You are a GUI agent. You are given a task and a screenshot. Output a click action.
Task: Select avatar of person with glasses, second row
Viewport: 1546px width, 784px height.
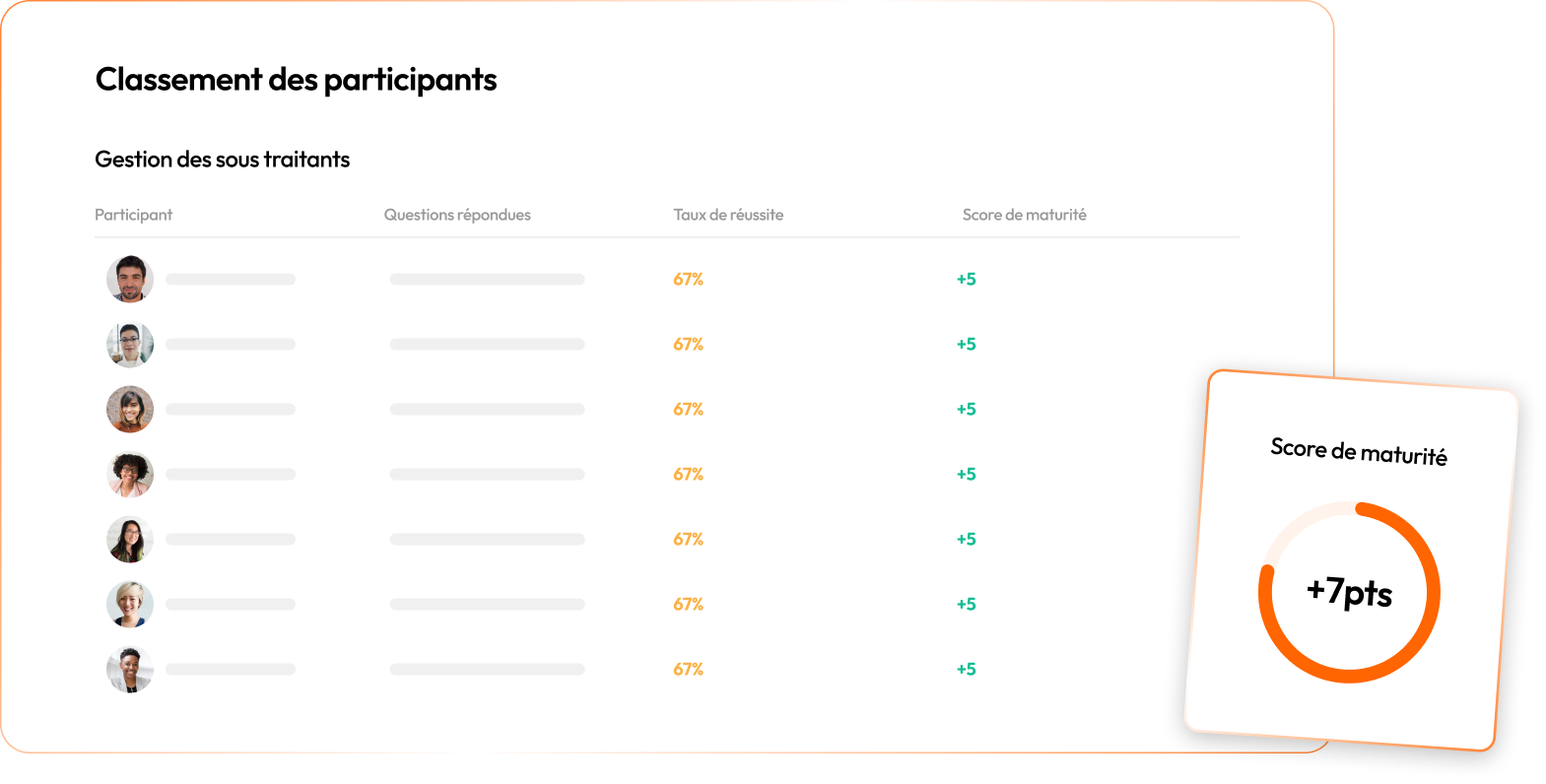pos(130,344)
